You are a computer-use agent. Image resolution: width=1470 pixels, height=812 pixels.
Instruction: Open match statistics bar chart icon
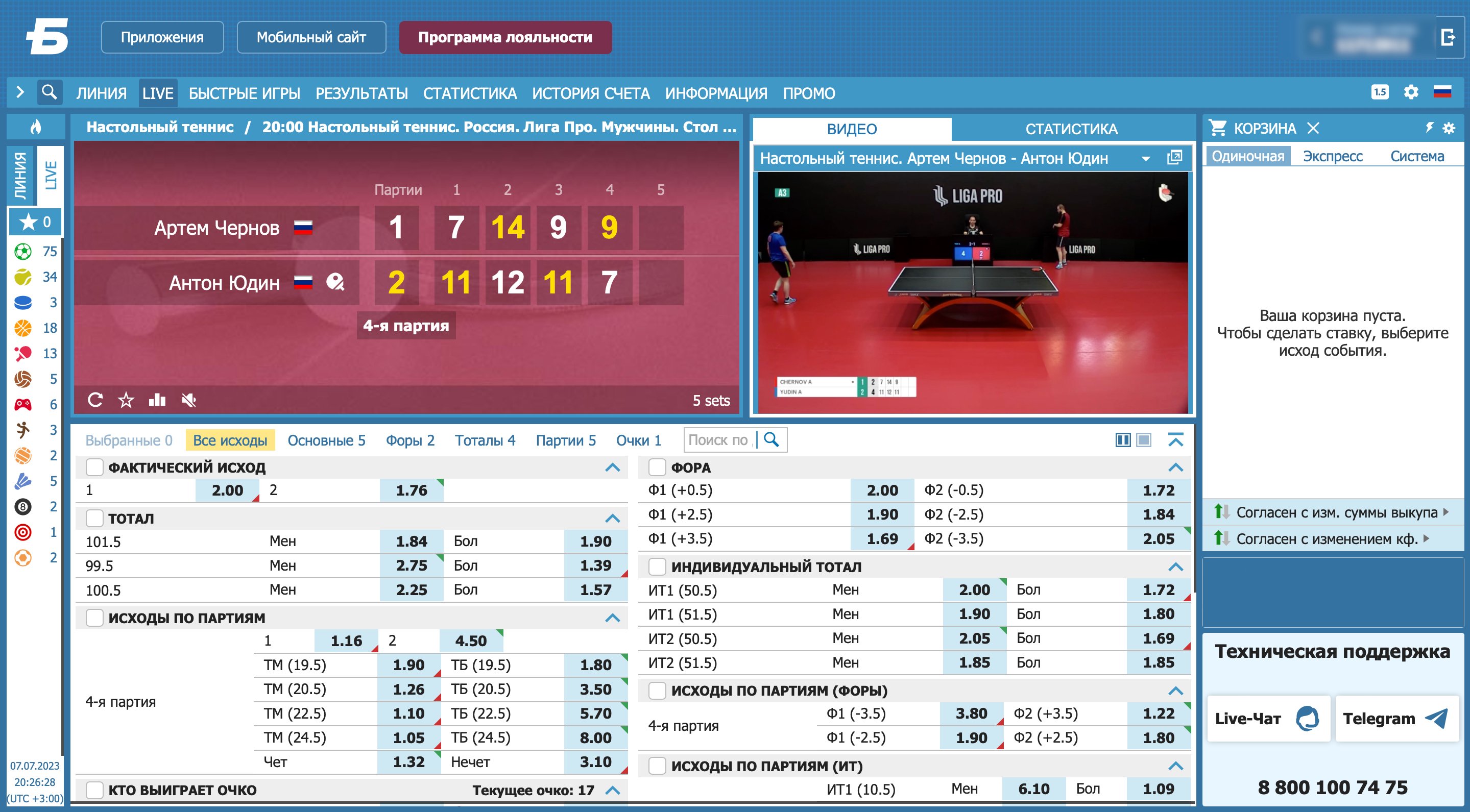click(x=157, y=400)
